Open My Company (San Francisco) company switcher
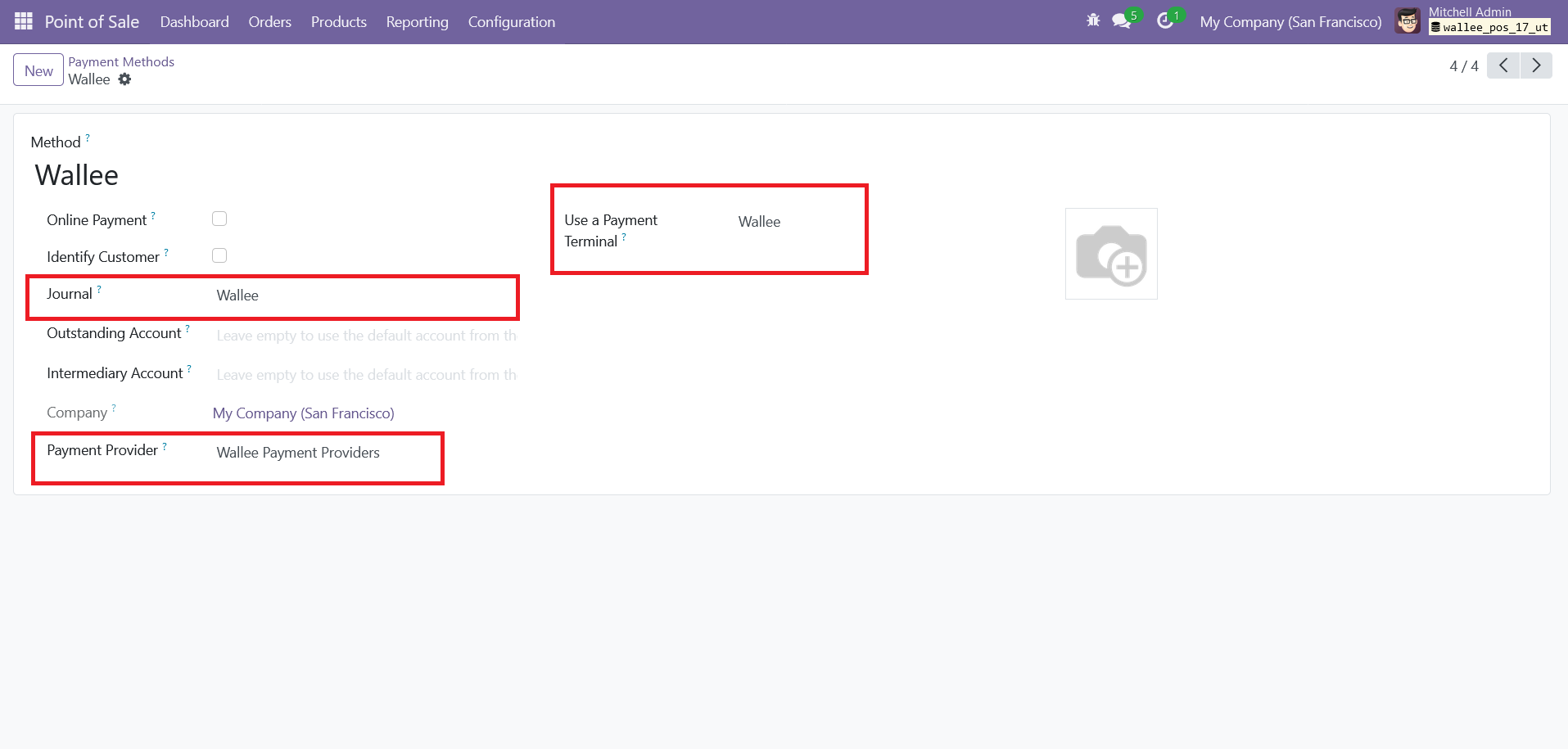This screenshot has height=749, width=1568. [1290, 22]
